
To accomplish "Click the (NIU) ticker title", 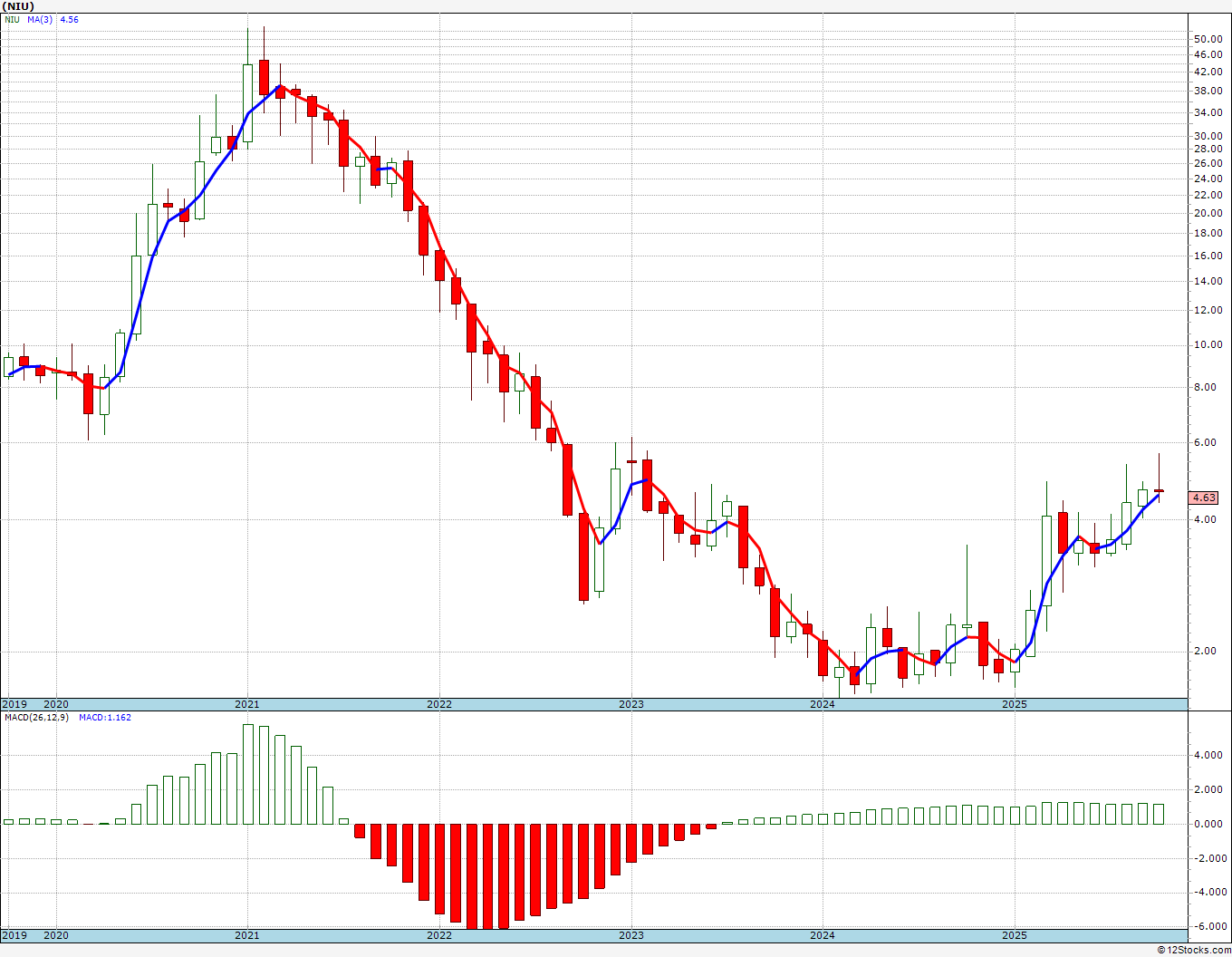I will (x=18, y=6).
